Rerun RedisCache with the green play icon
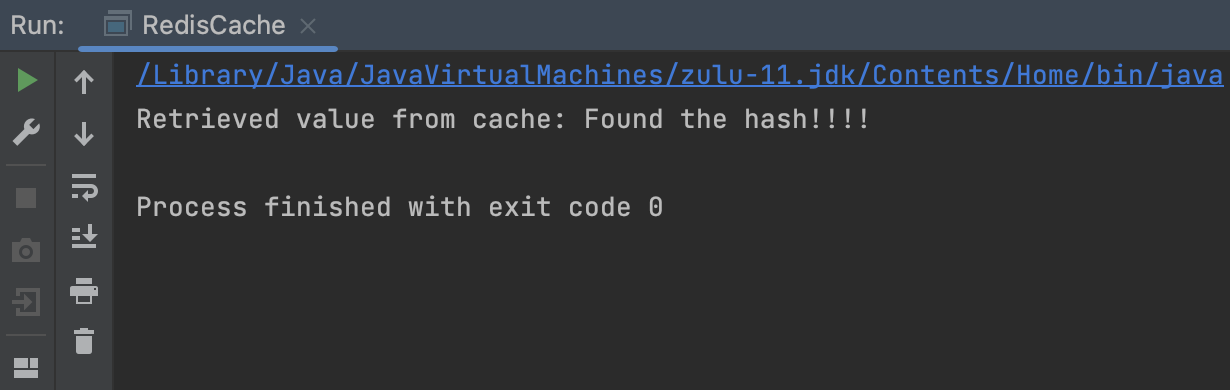Image resolution: width=1230 pixels, height=390 pixels. (27, 81)
